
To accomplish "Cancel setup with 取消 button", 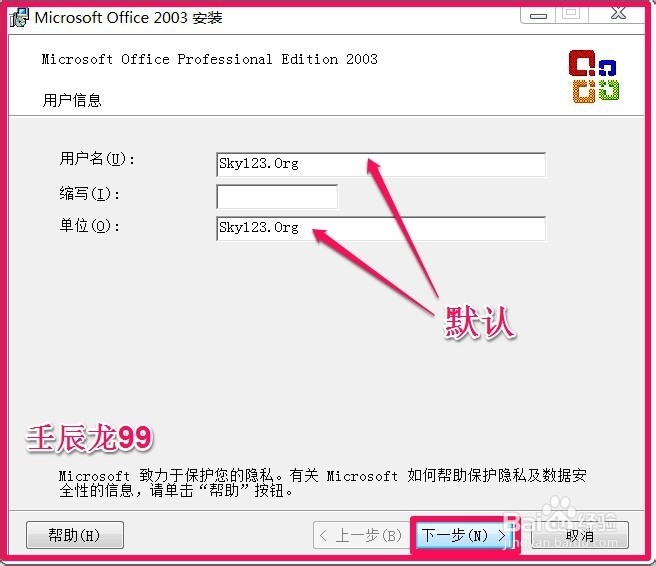I will (x=579, y=535).
